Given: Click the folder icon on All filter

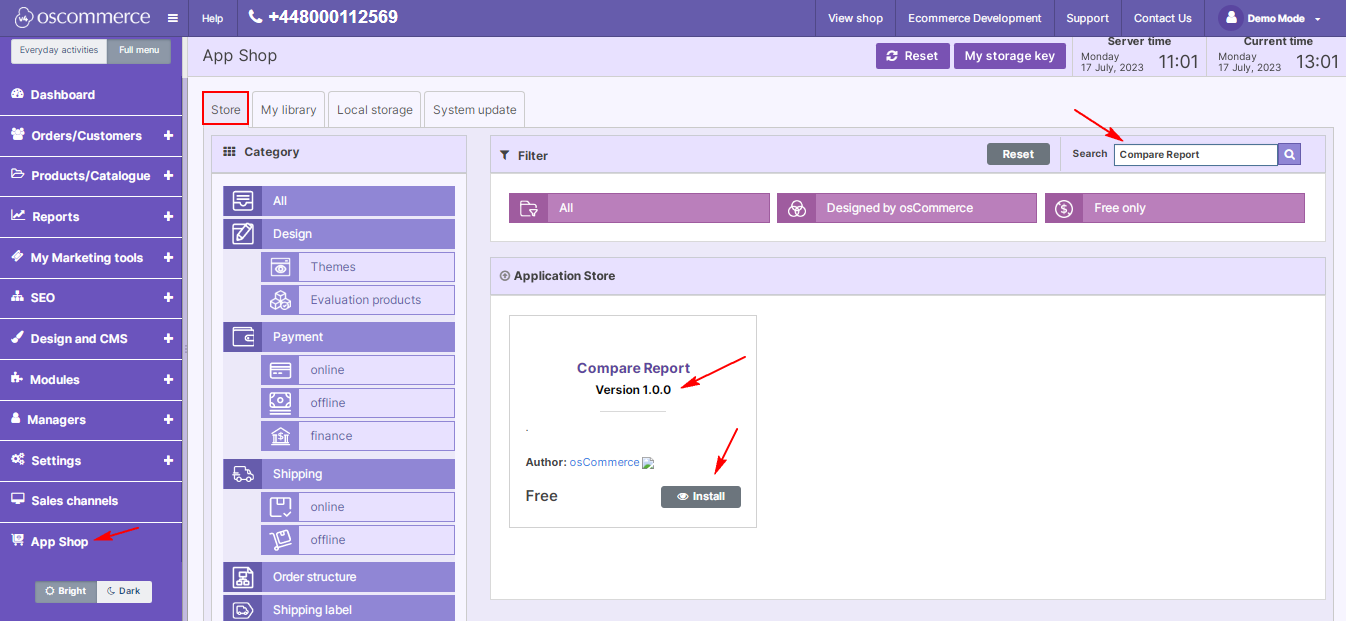Looking at the screenshot, I should pyautogui.click(x=529, y=208).
